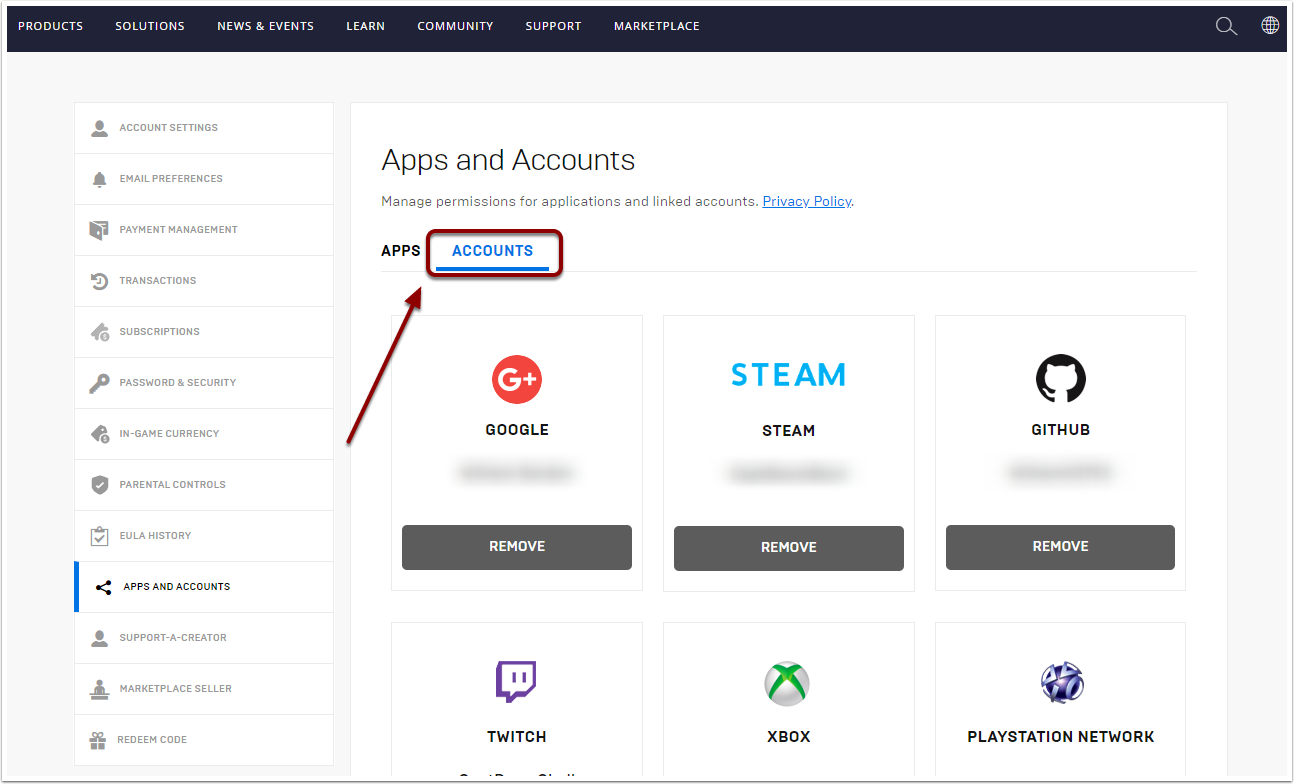
Task: Open the Support menu
Action: tap(554, 26)
